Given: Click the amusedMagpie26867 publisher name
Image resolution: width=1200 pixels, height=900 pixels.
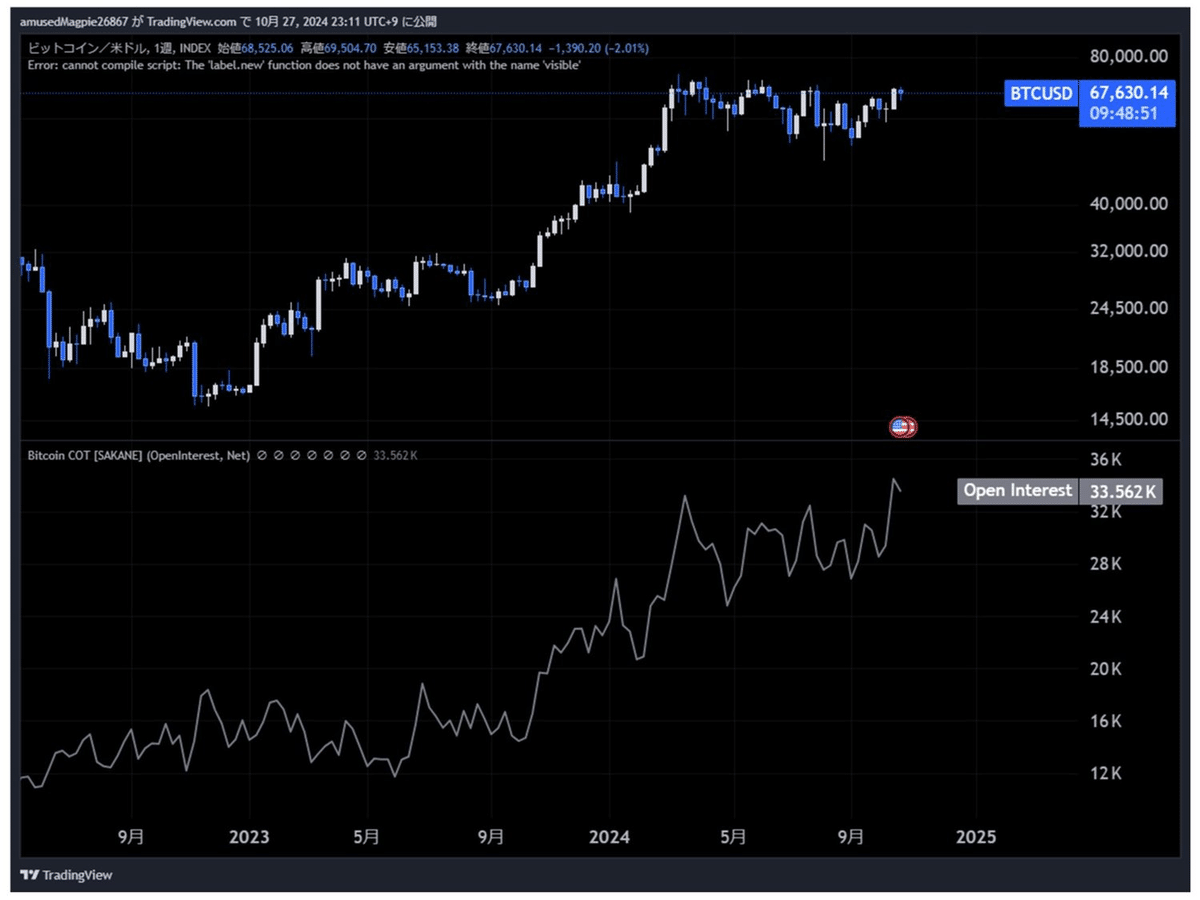Looking at the screenshot, I should tap(74, 21).
